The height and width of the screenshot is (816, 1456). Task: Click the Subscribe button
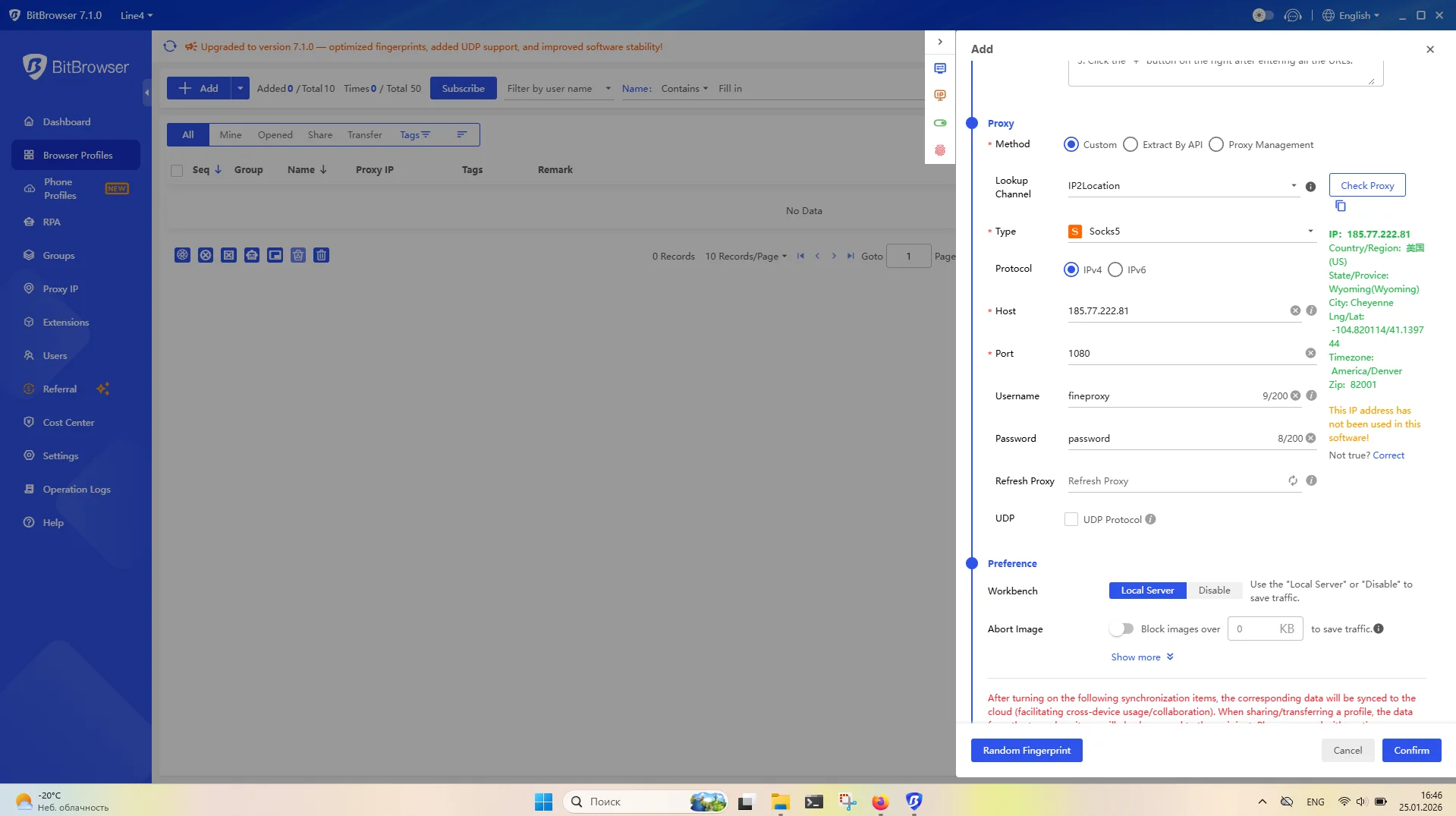click(463, 88)
